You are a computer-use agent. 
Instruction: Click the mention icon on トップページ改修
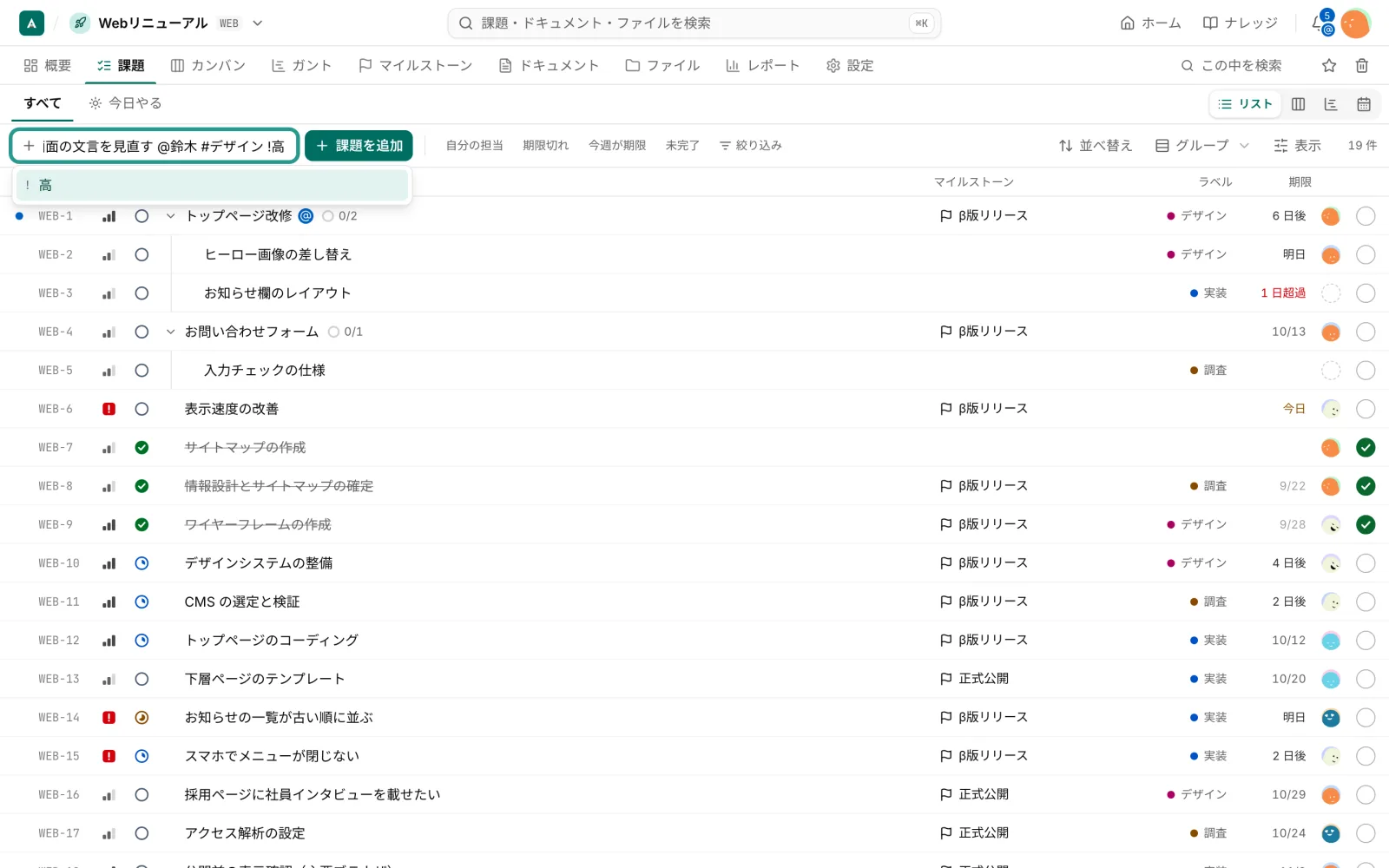pos(306,216)
